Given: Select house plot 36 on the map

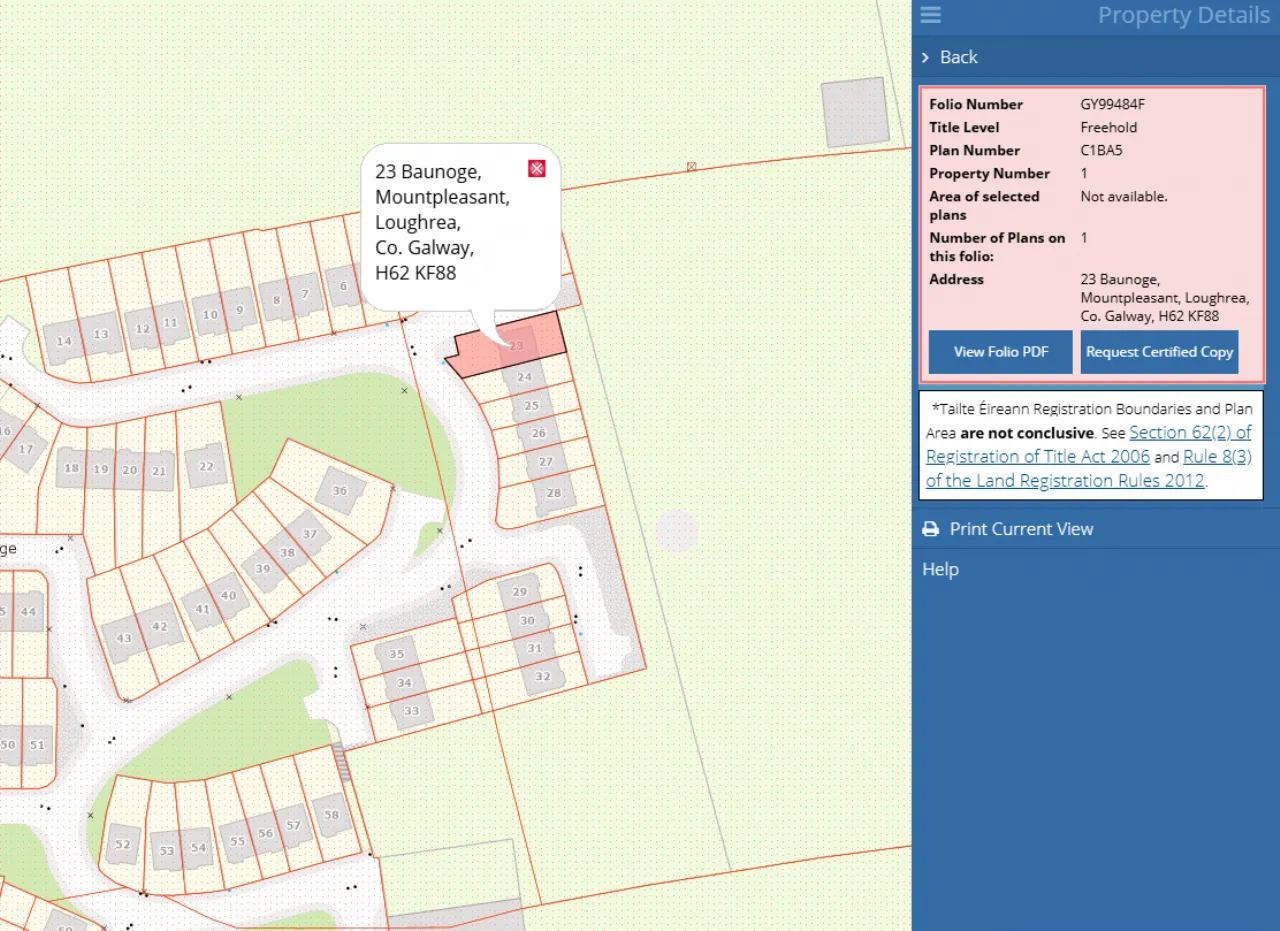Looking at the screenshot, I should point(340,490).
